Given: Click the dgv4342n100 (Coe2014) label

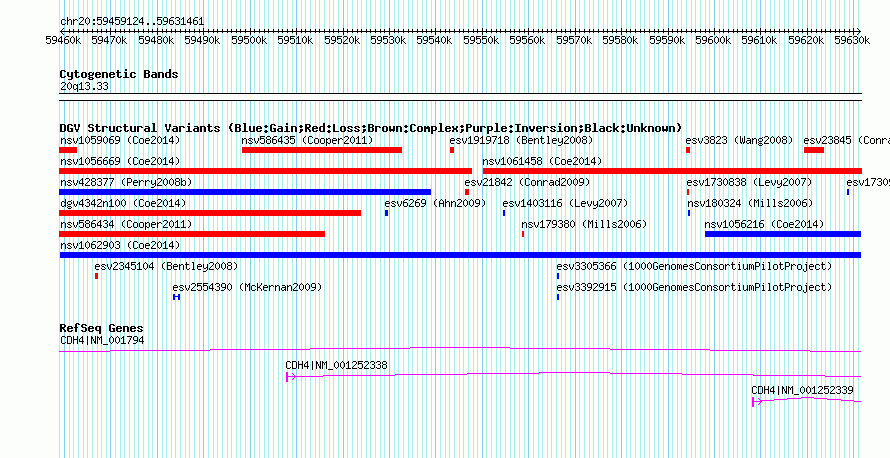Looking at the screenshot, I should 123,203.
